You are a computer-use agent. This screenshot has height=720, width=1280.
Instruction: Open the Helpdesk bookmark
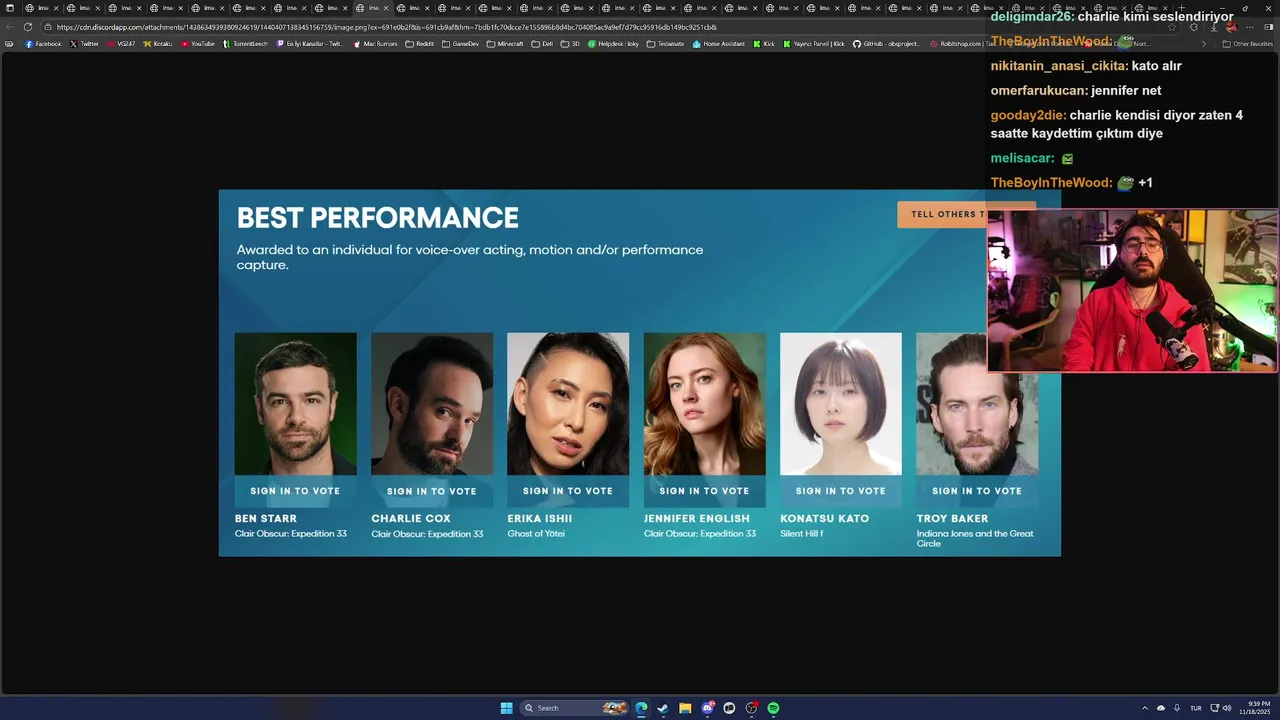click(x=614, y=44)
